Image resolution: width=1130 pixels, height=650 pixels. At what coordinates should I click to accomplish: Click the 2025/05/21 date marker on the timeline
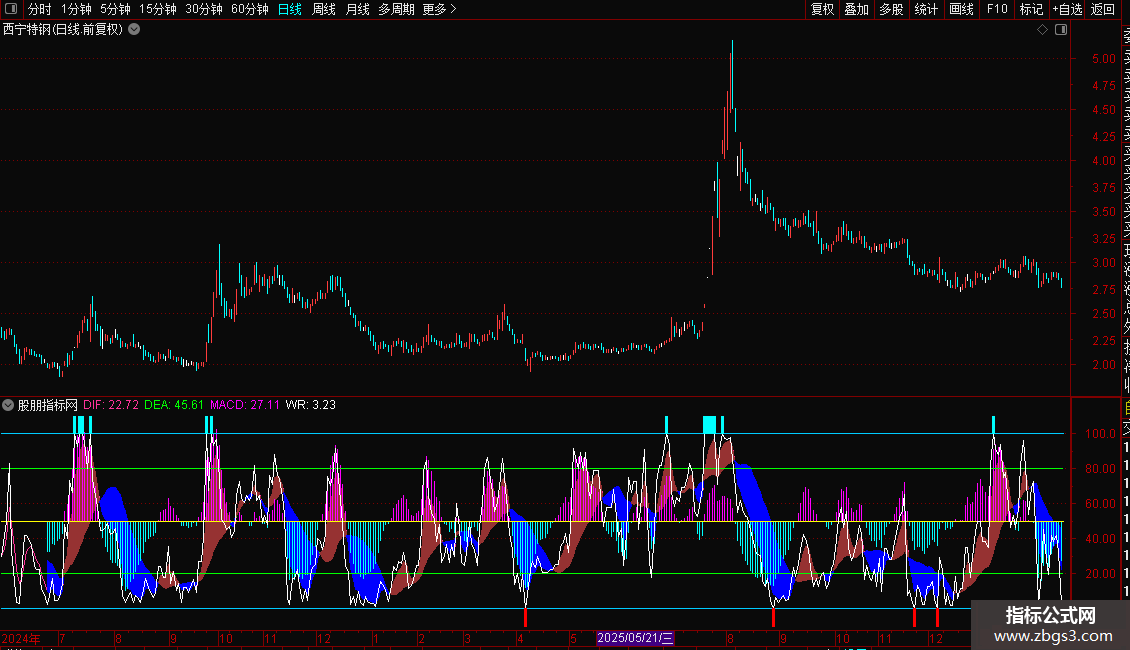(x=636, y=638)
